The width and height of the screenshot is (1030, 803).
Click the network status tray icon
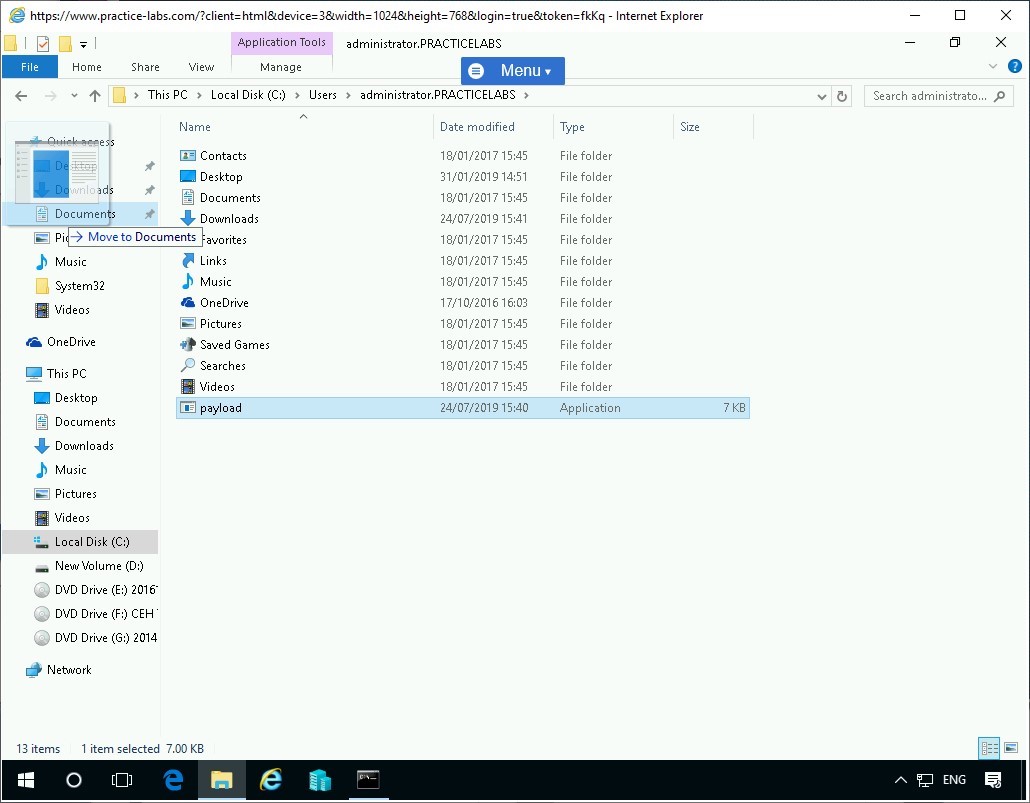[x=925, y=780]
